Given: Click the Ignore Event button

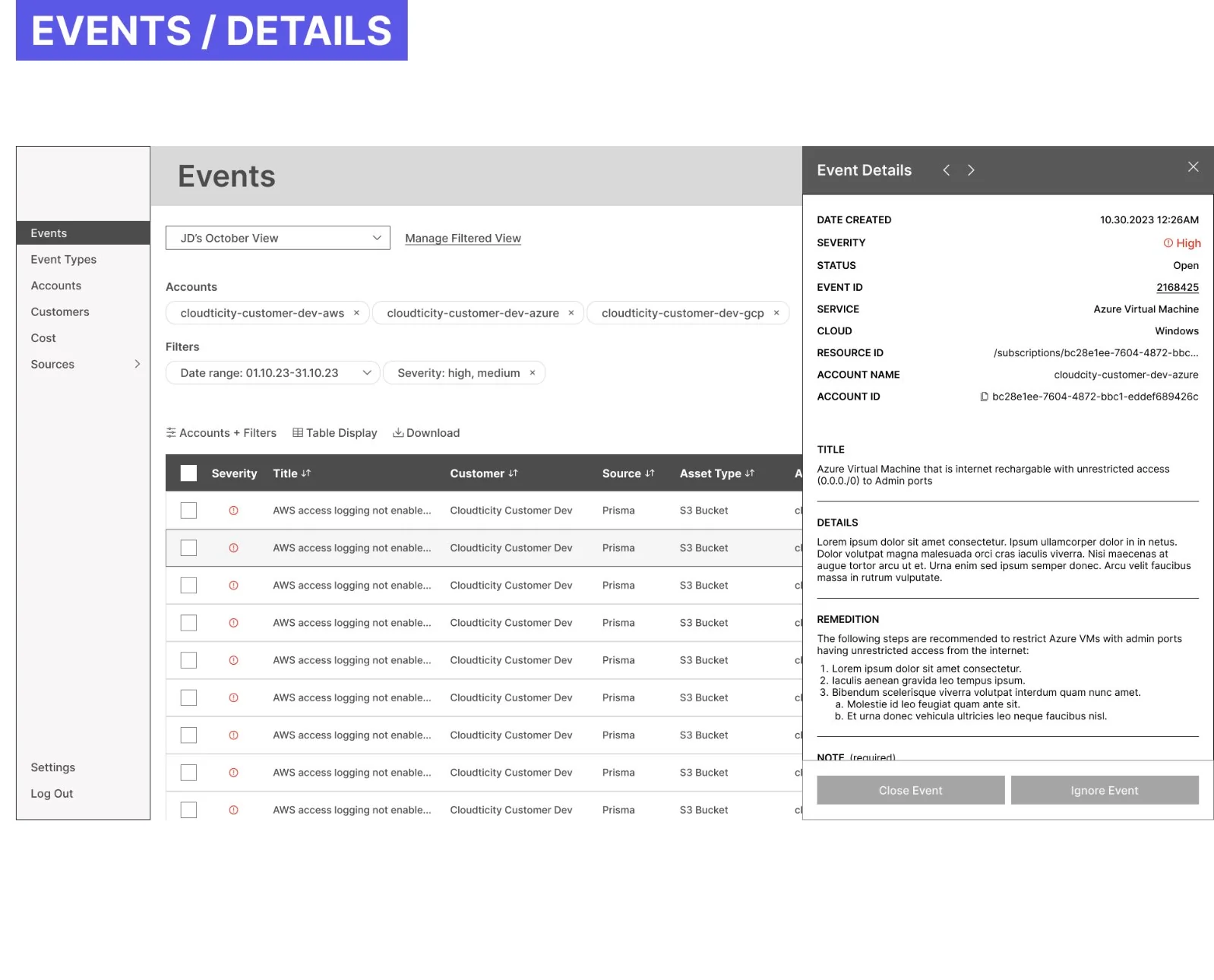Looking at the screenshot, I should click(x=1104, y=790).
